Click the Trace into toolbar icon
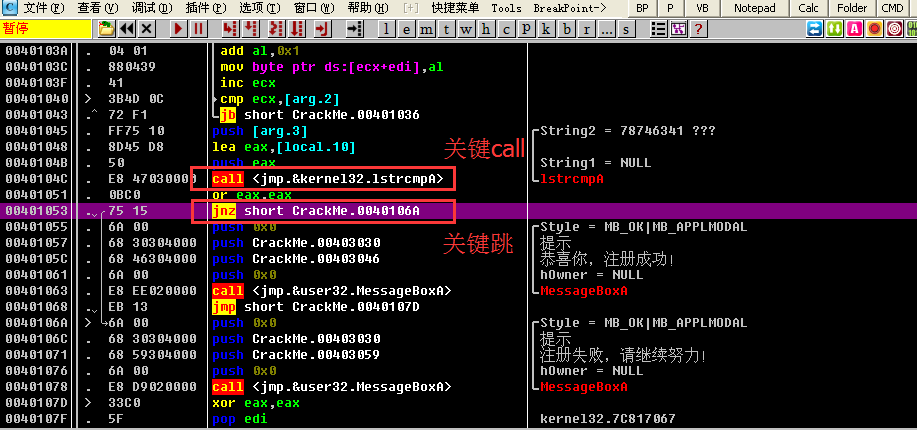 pos(277,29)
